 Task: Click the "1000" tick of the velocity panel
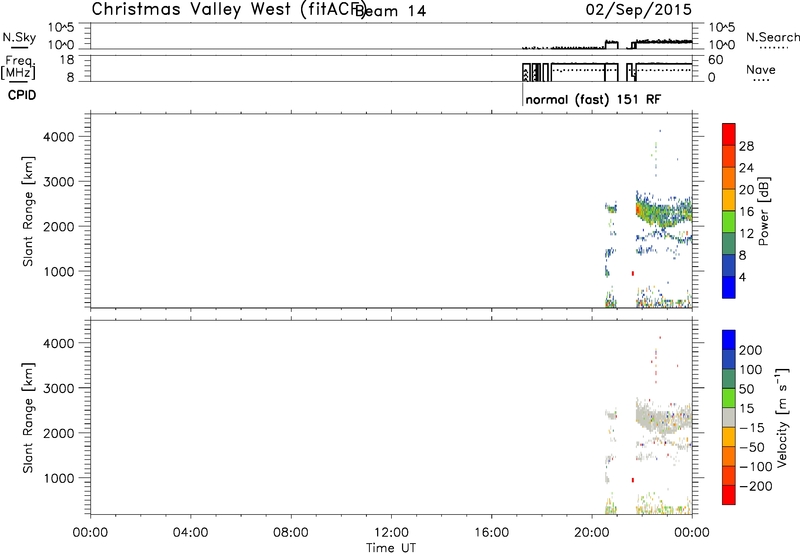59,478
